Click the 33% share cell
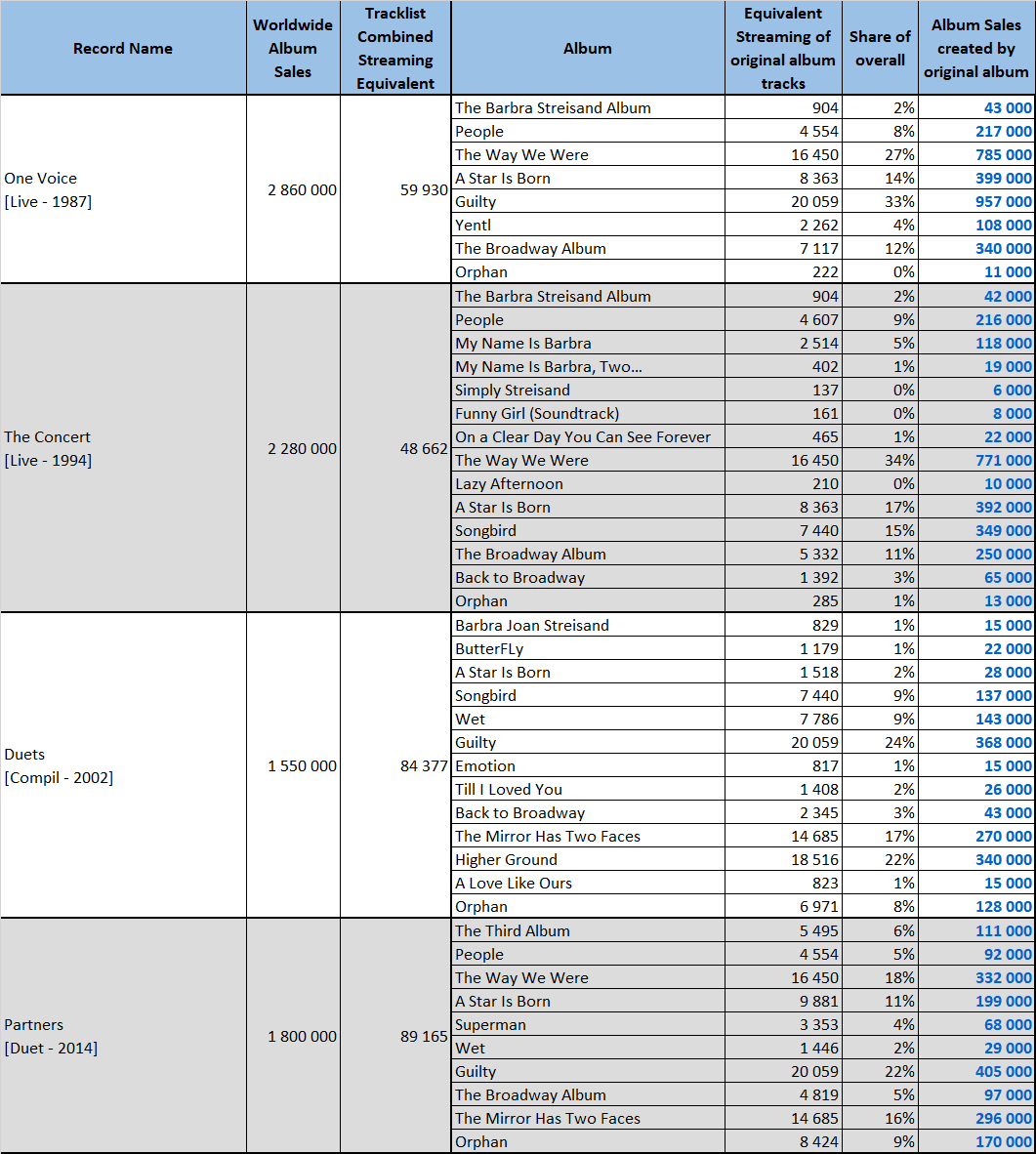1036x1154 pixels. point(880,202)
